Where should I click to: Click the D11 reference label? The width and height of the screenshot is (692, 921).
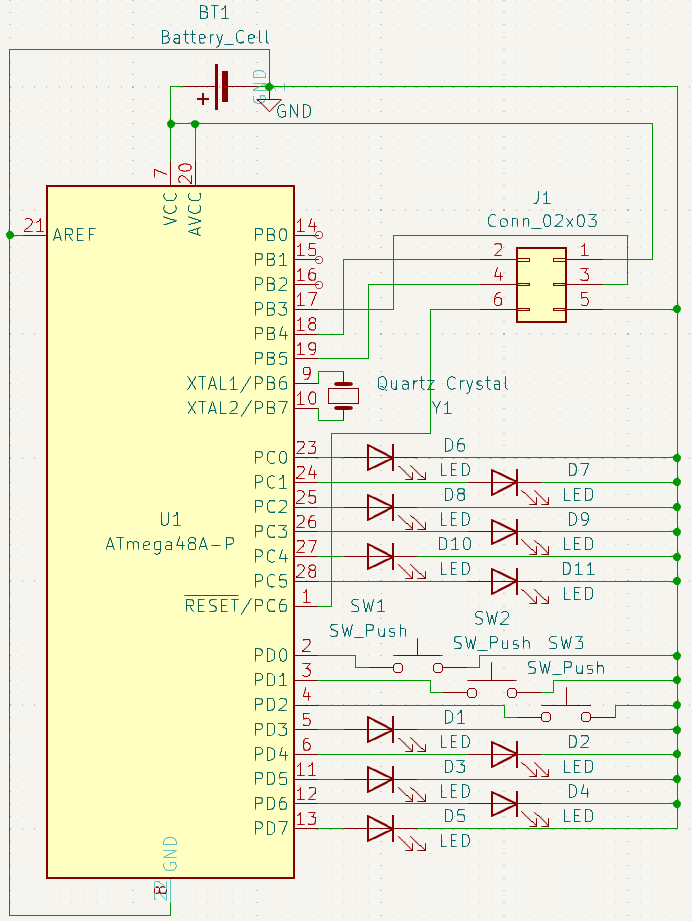click(579, 569)
